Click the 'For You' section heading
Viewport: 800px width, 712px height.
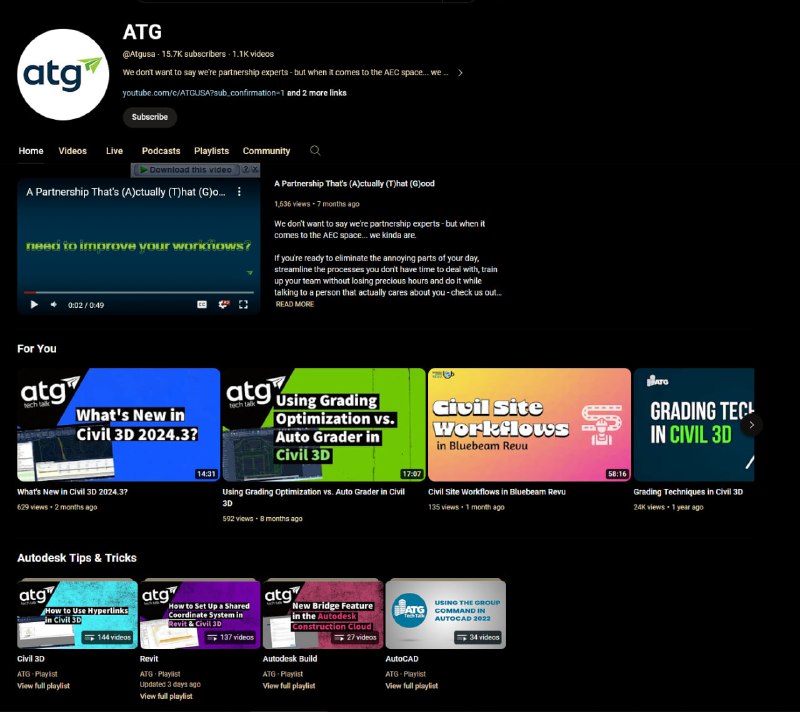tap(37, 348)
